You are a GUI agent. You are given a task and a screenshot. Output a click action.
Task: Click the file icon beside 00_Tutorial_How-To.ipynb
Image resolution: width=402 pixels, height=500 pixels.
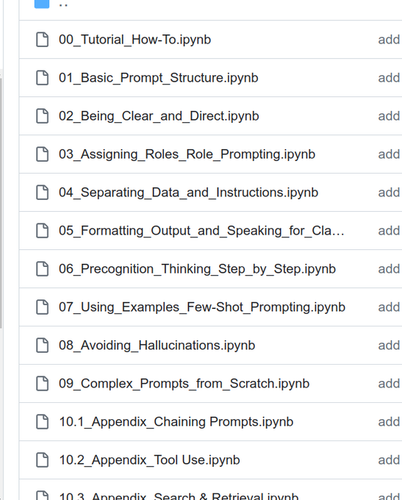click(42, 40)
